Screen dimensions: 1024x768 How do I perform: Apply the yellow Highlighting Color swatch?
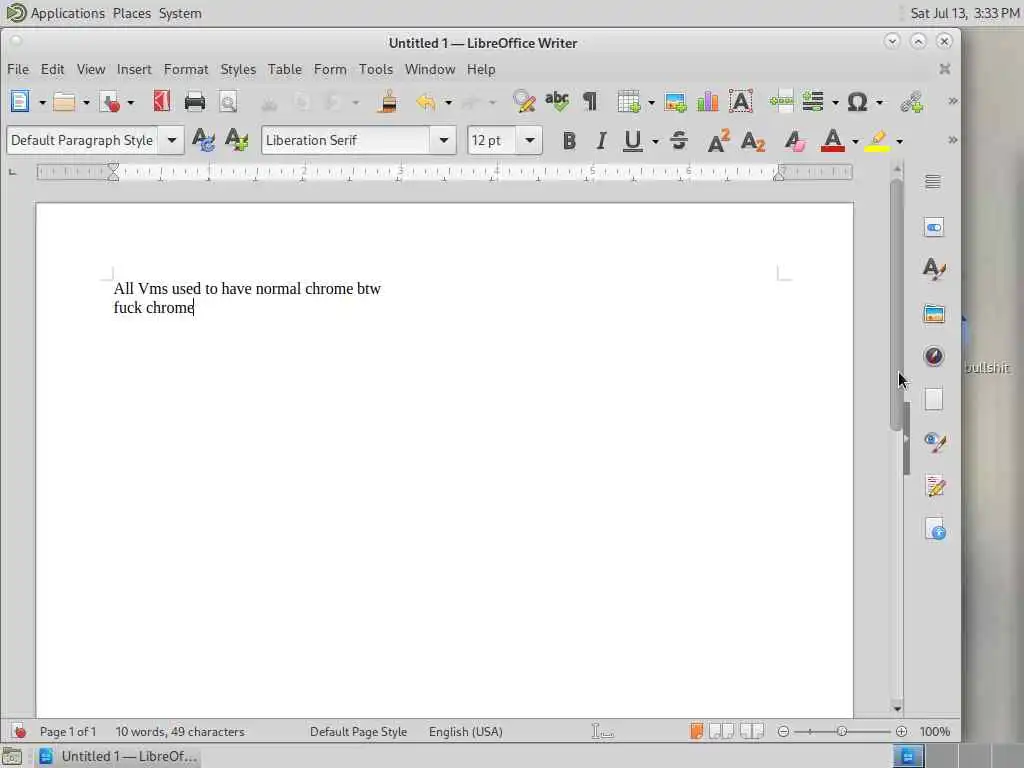pyautogui.click(x=877, y=140)
